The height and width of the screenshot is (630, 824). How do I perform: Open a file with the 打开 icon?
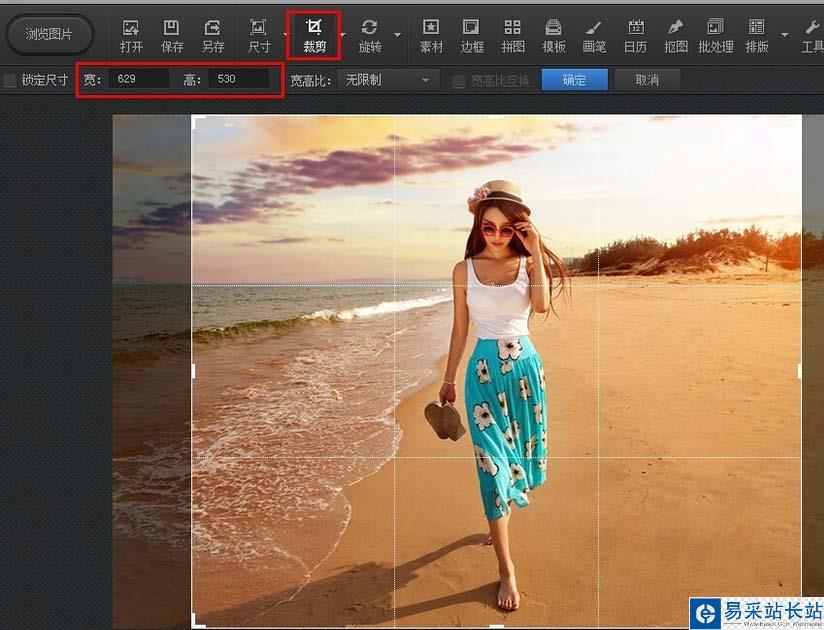(x=131, y=36)
